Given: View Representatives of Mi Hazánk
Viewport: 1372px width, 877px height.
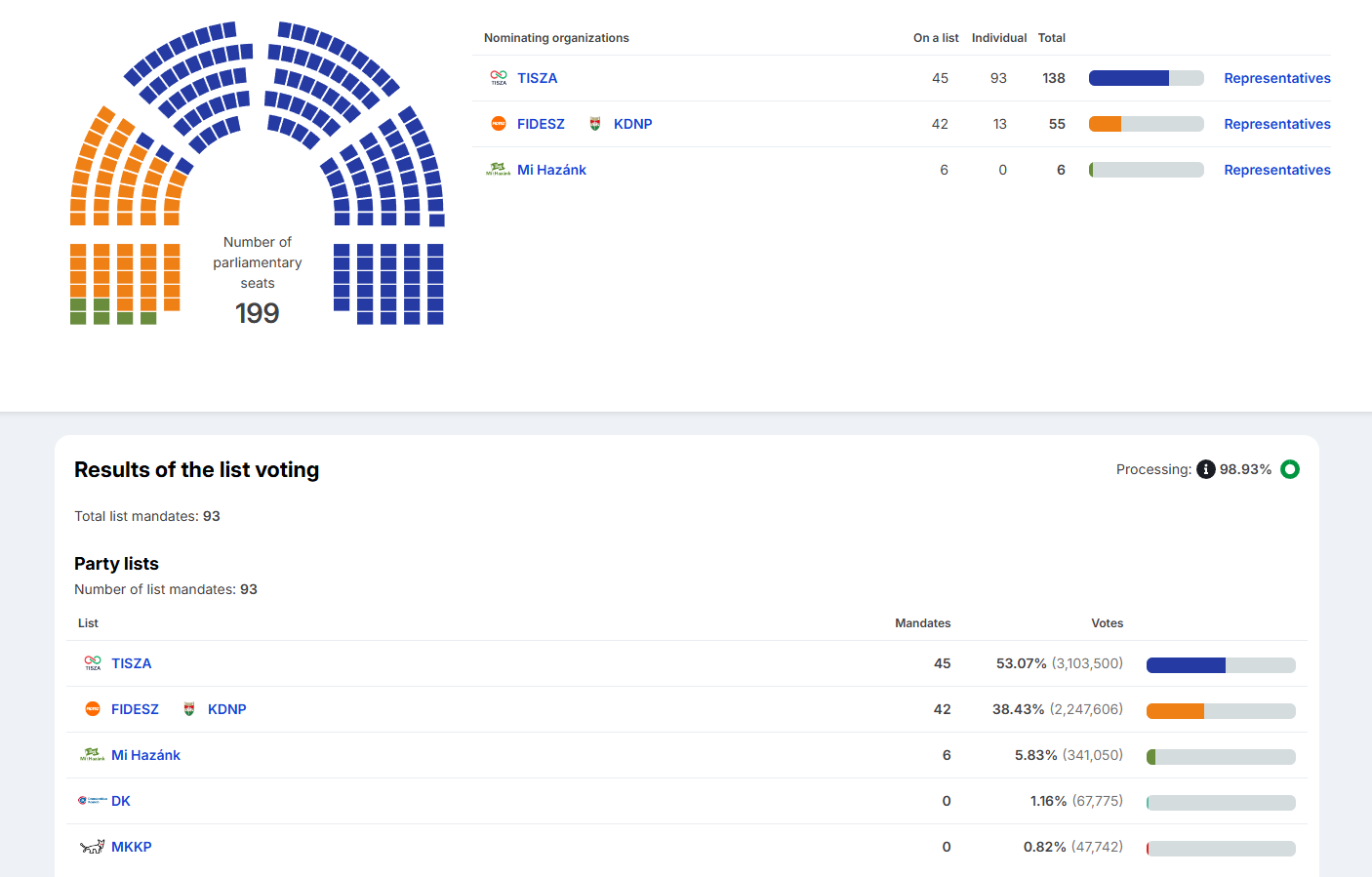Looking at the screenshot, I should (x=1276, y=170).
